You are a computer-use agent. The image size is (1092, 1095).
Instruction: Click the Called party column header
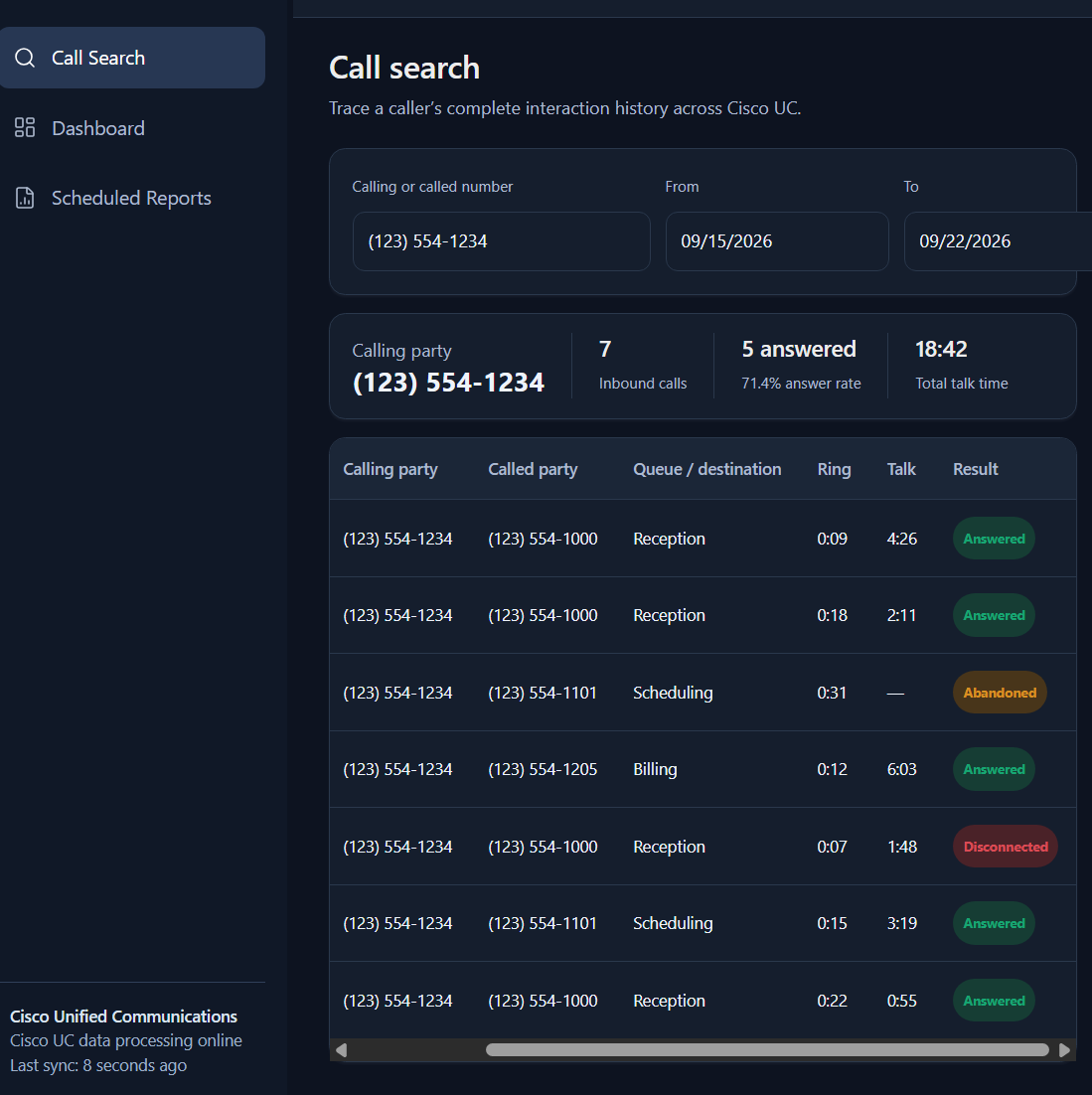click(533, 469)
